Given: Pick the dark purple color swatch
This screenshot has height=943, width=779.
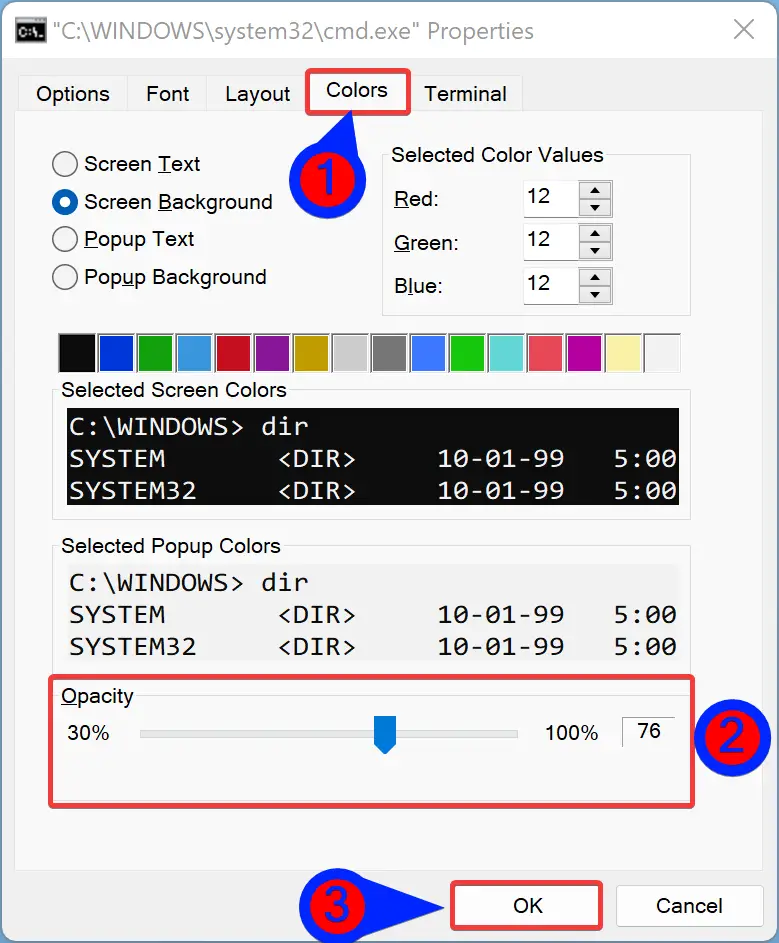Looking at the screenshot, I should pos(272,353).
